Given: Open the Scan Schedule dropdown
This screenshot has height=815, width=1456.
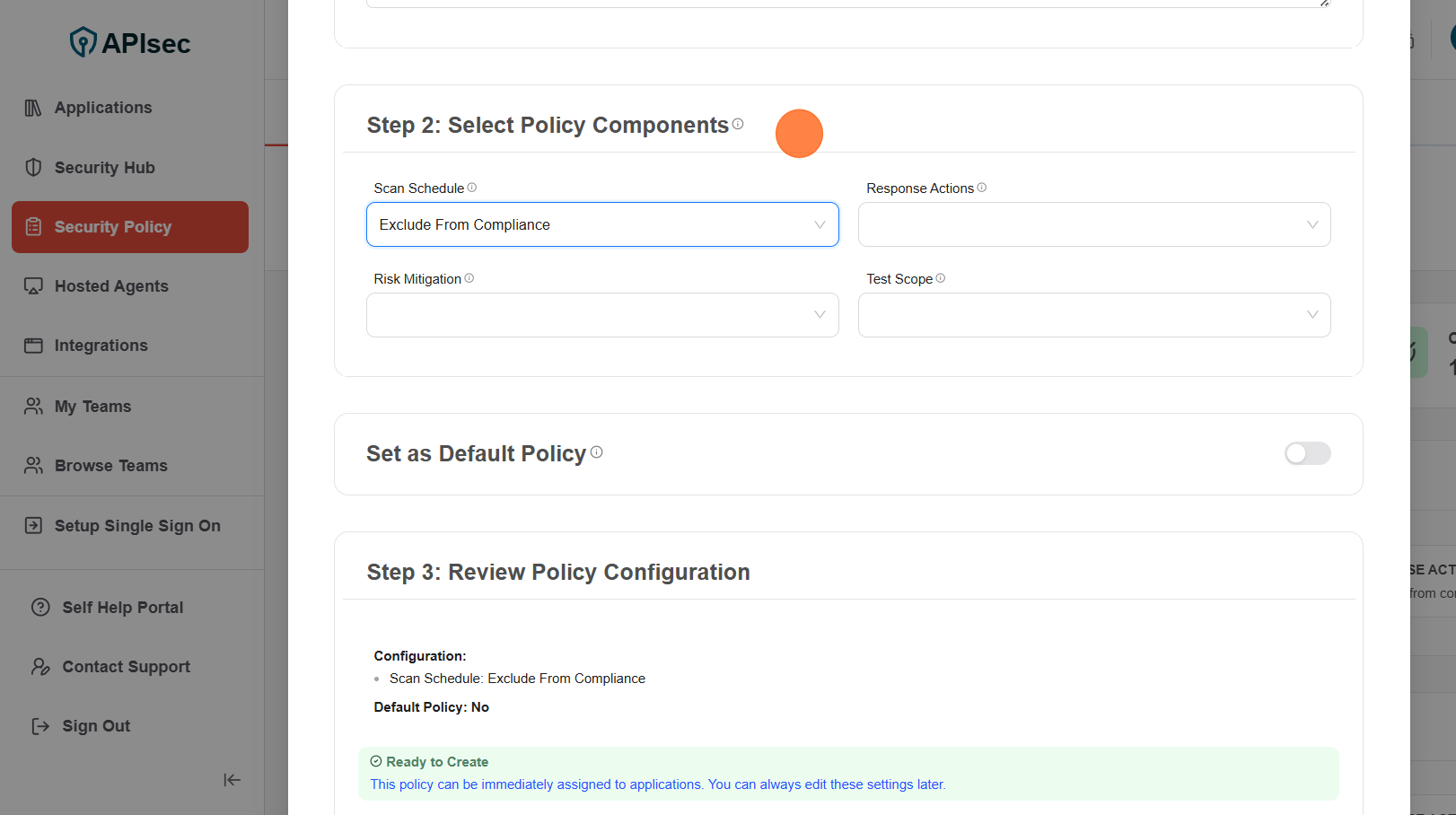Looking at the screenshot, I should click(x=601, y=224).
